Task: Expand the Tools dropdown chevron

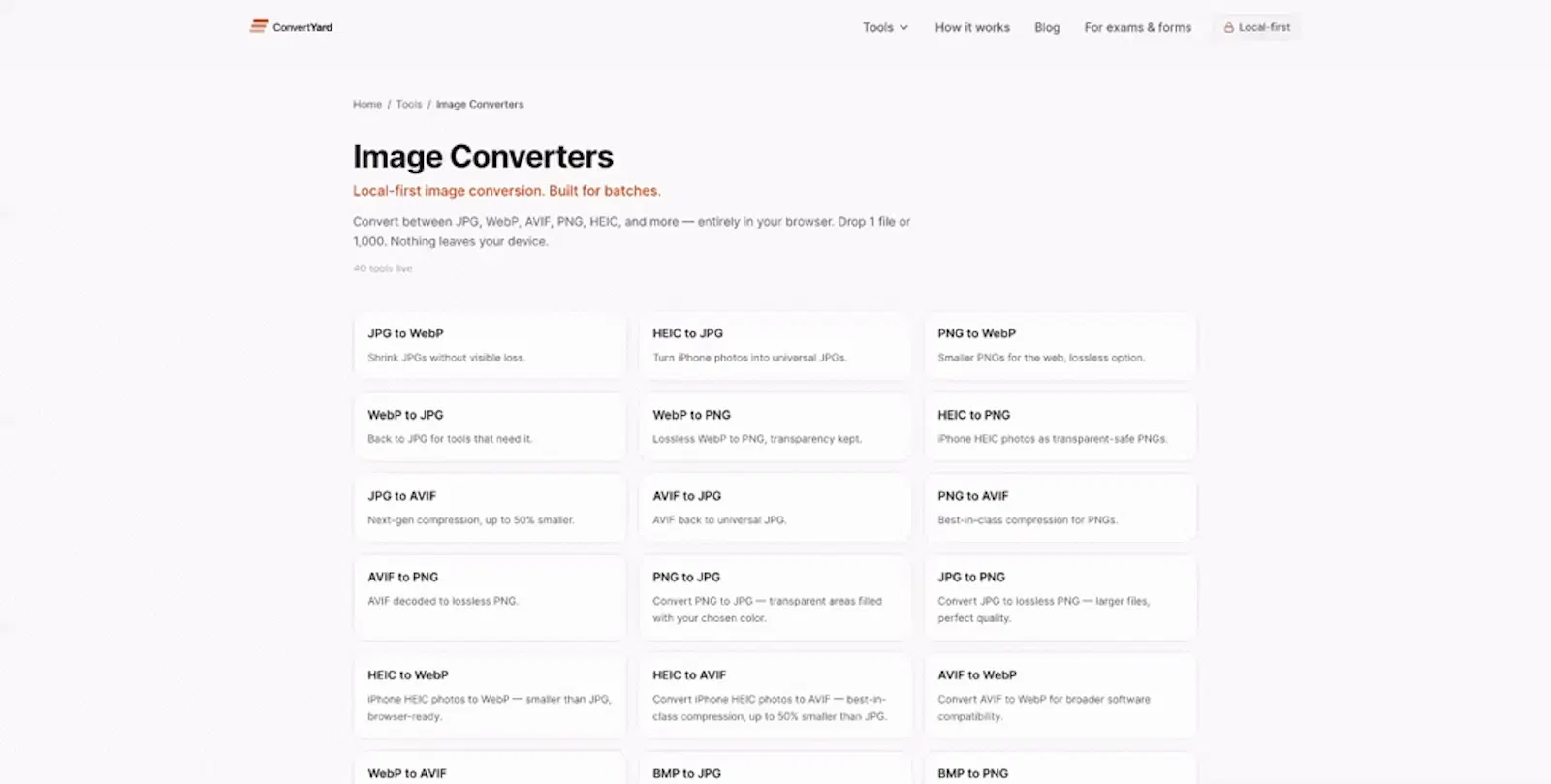Action: point(903,28)
